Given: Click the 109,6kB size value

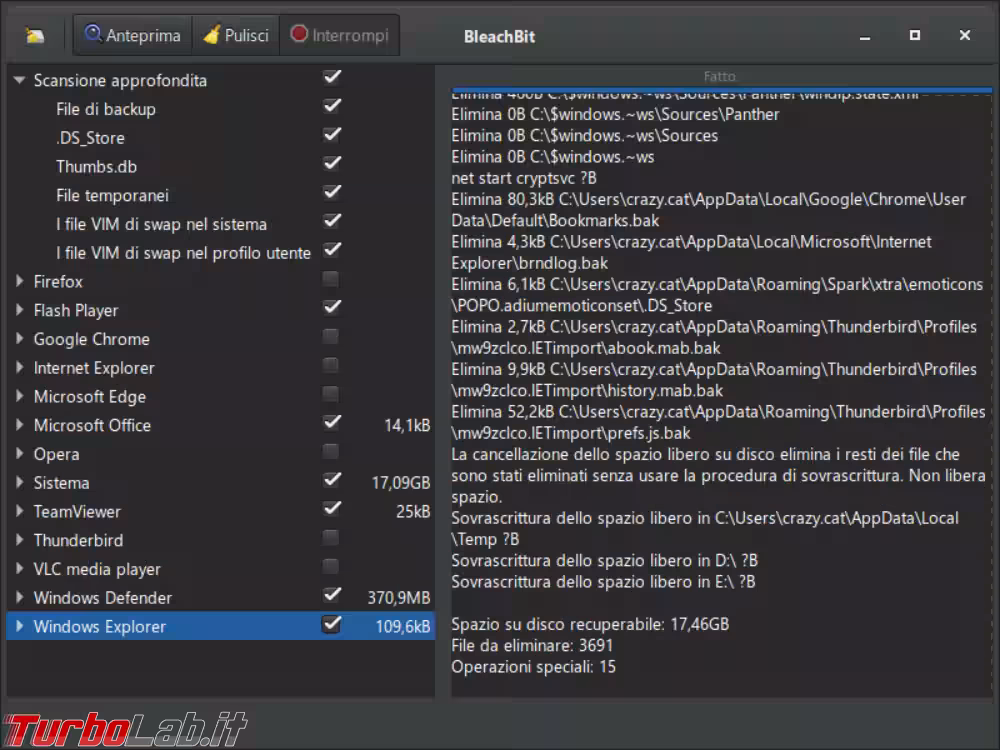Looking at the screenshot, I should click(402, 626).
